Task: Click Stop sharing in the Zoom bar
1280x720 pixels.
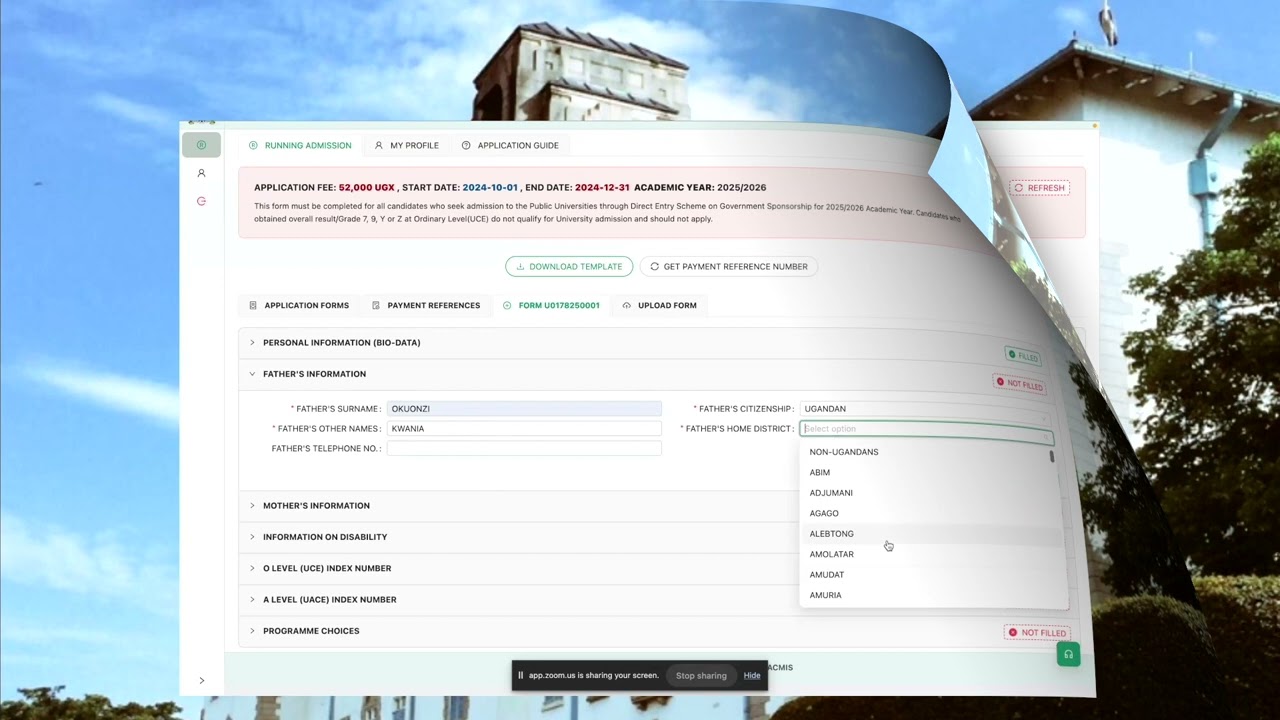Action: [701, 675]
